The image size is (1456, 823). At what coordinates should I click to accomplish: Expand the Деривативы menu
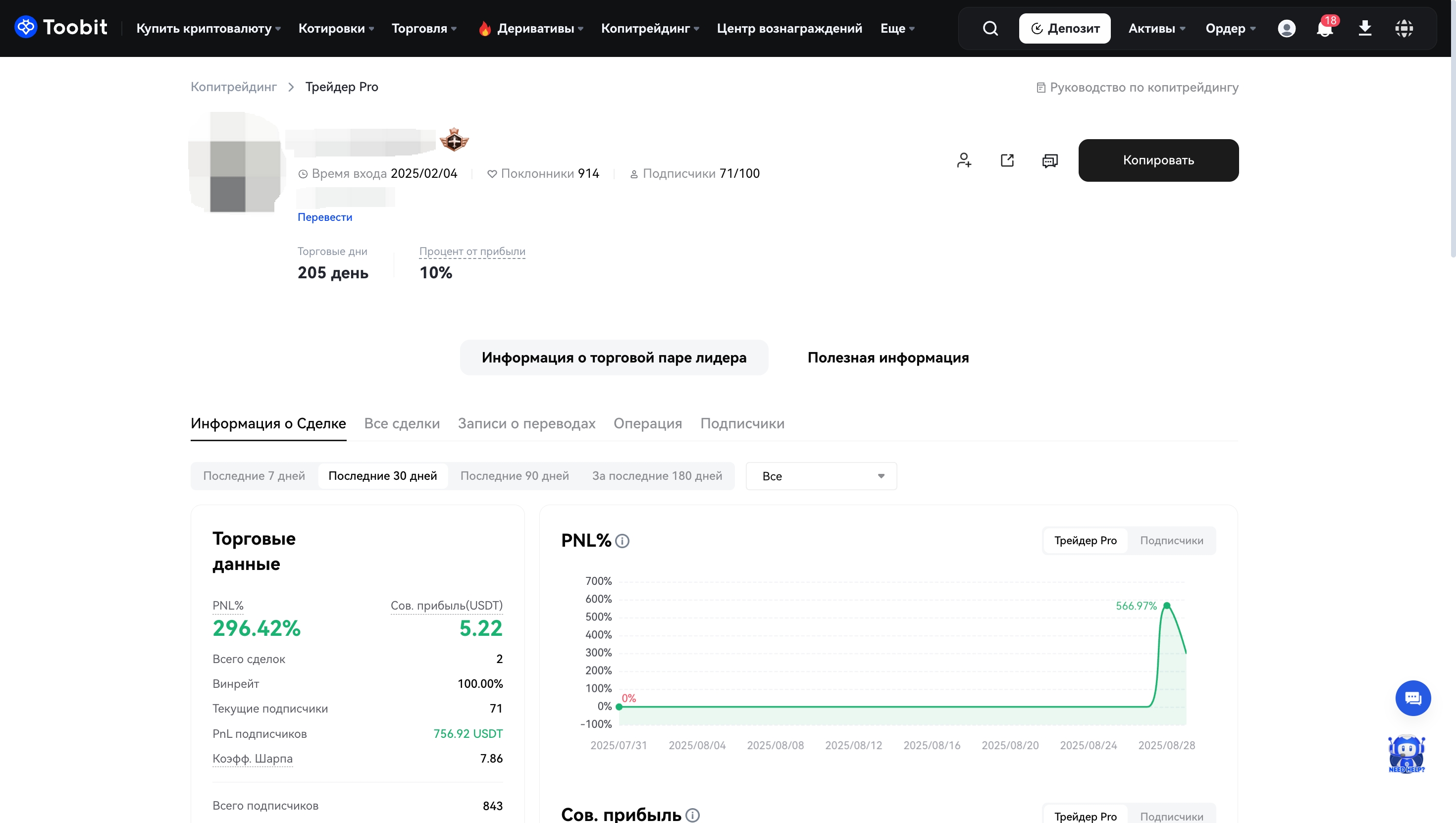[535, 28]
